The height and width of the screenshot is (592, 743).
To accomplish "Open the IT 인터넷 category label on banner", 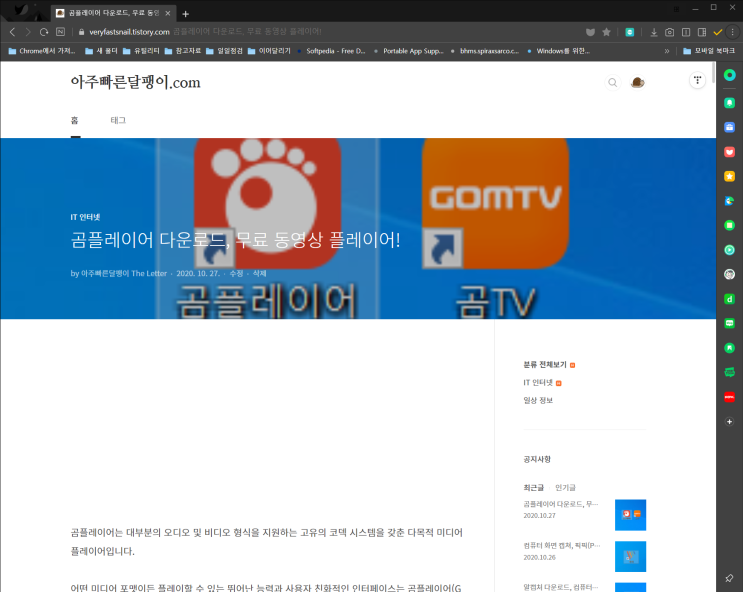I will tap(85, 217).
